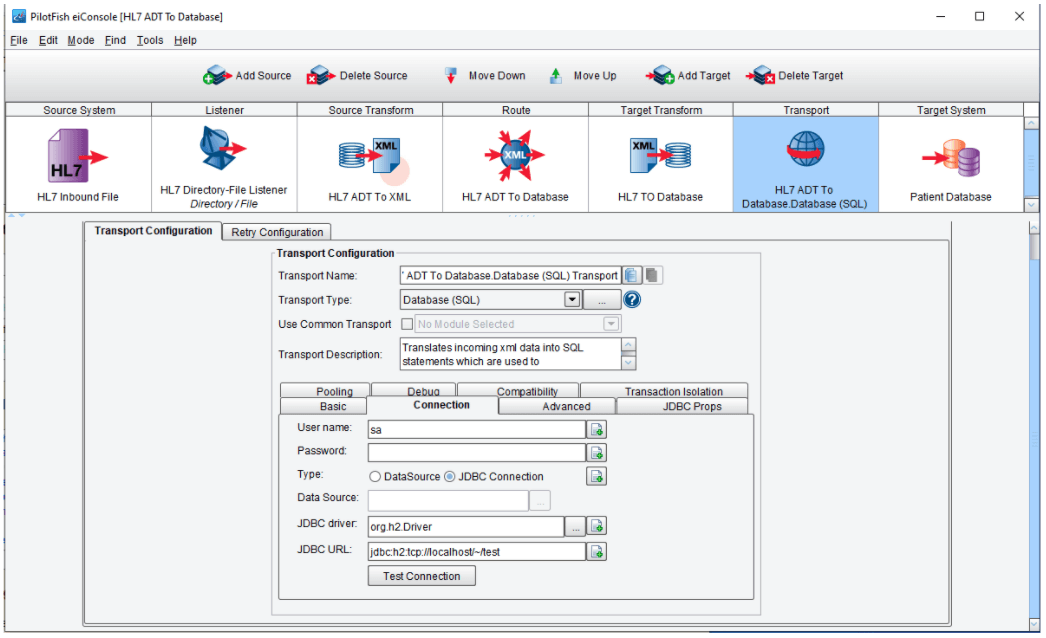The width and height of the screenshot is (1046, 638).
Task: Switch to the Transaction Isolation tab
Action: (664, 390)
